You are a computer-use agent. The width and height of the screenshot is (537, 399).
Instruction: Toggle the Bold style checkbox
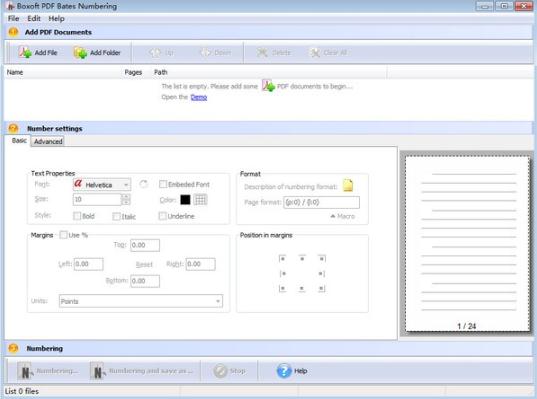77,216
